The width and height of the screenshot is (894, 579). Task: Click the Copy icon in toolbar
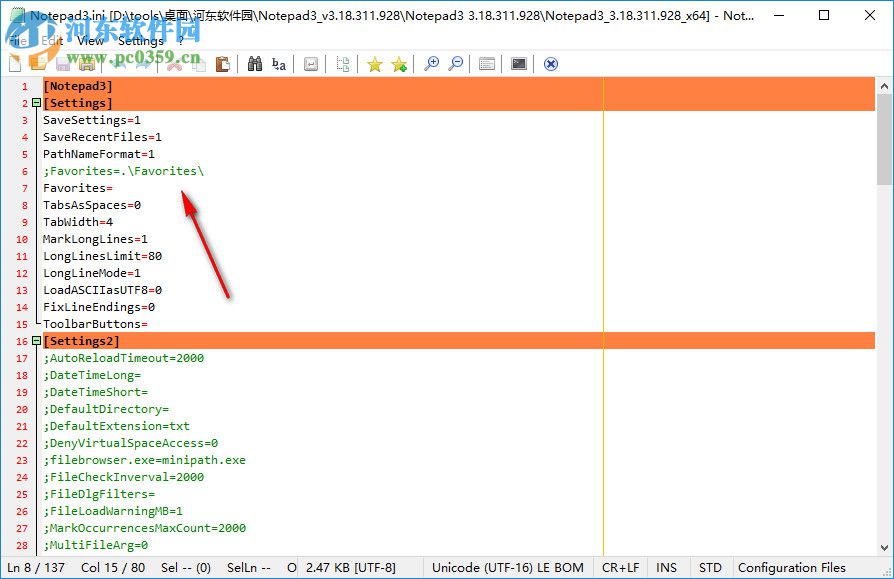click(x=198, y=64)
